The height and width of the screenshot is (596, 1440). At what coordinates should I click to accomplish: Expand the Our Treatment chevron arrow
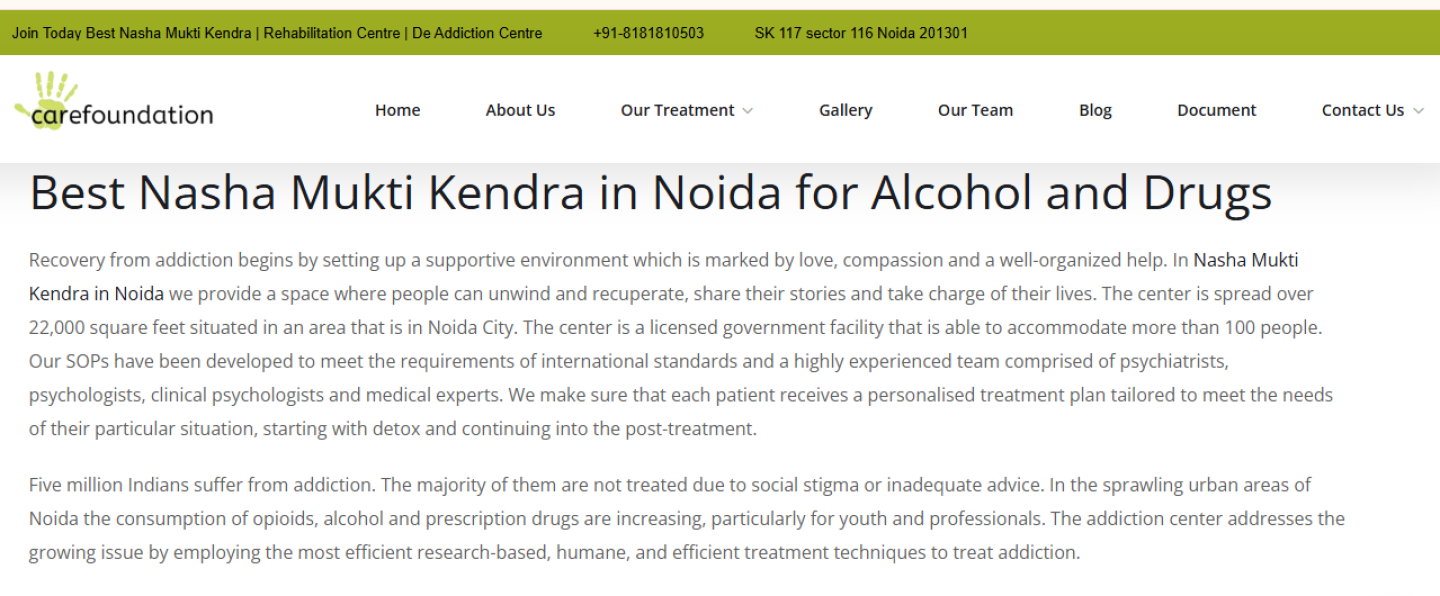[x=748, y=111]
